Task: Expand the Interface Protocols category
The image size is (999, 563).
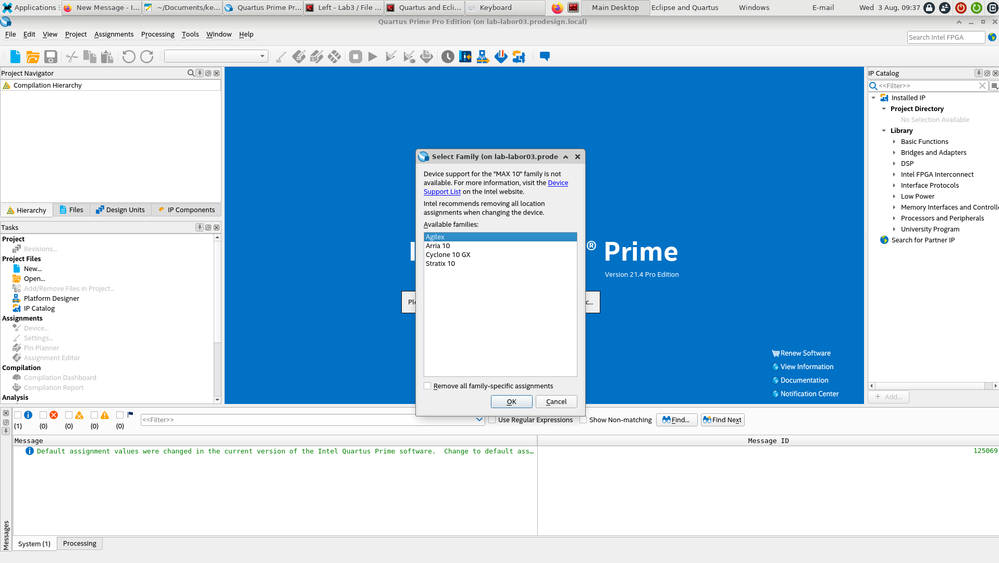Action: tap(894, 185)
